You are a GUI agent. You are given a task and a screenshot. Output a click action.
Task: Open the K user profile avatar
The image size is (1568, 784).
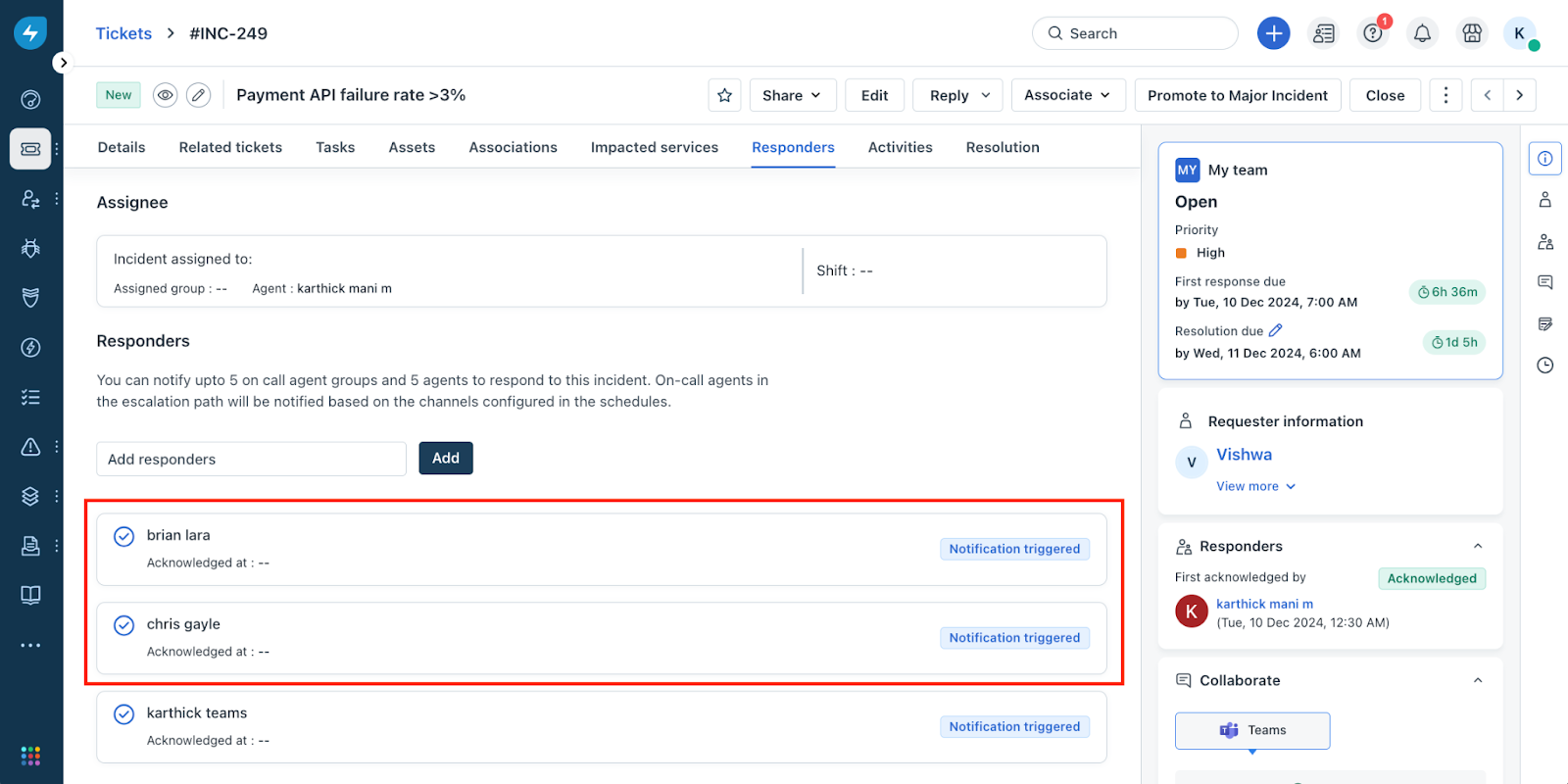(1519, 33)
